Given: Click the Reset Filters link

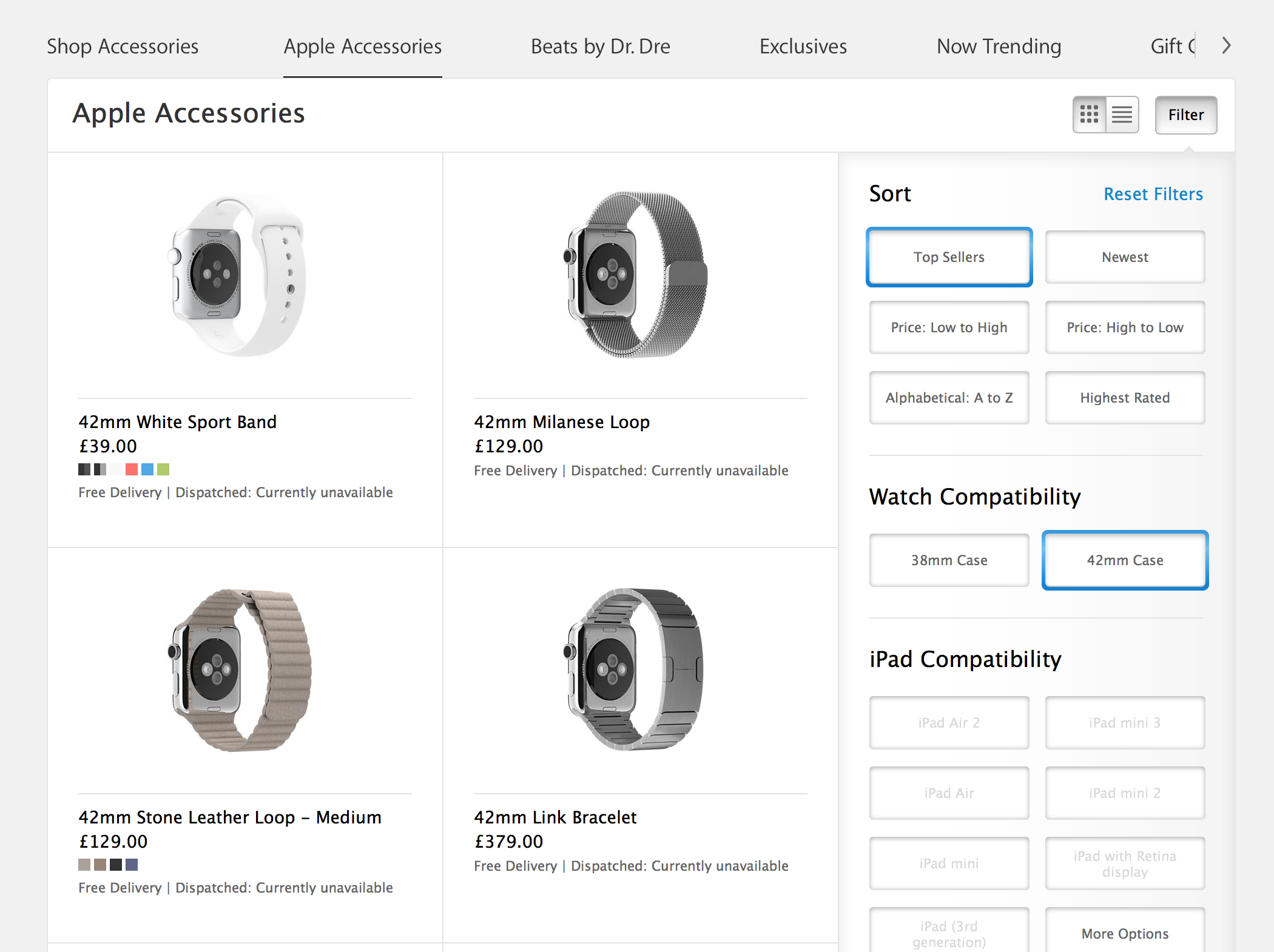Looking at the screenshot, I should tap(1153, 194).
